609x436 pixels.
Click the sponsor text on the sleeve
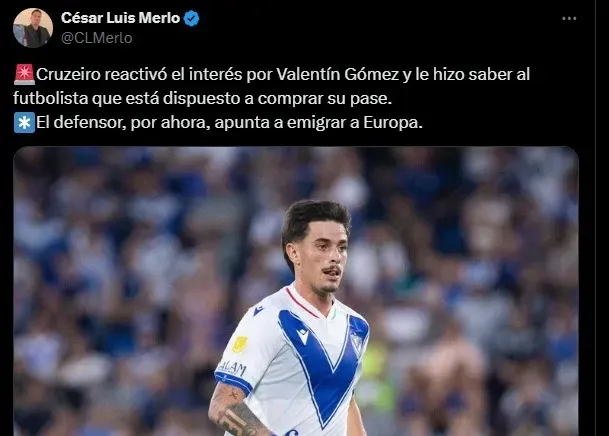(231, 368)
